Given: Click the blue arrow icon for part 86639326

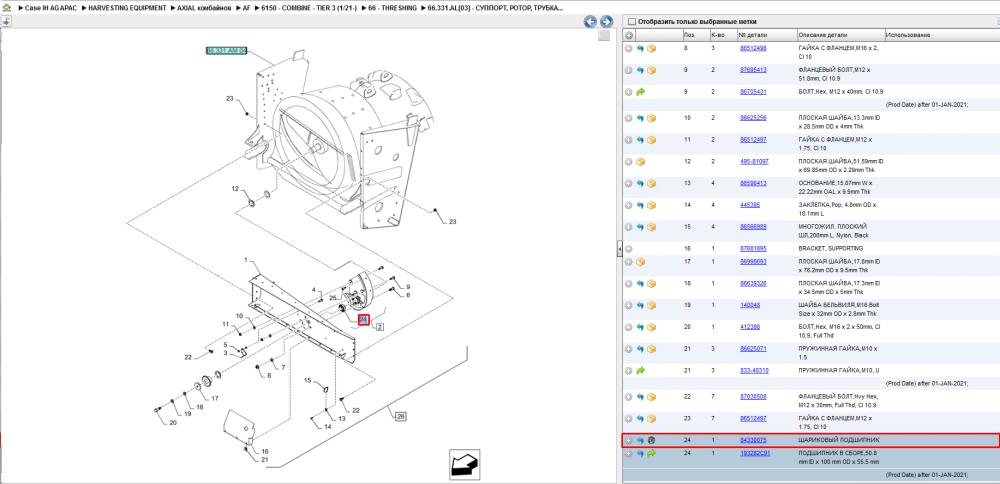Looking at the screenshot, I should pos(640,284).
